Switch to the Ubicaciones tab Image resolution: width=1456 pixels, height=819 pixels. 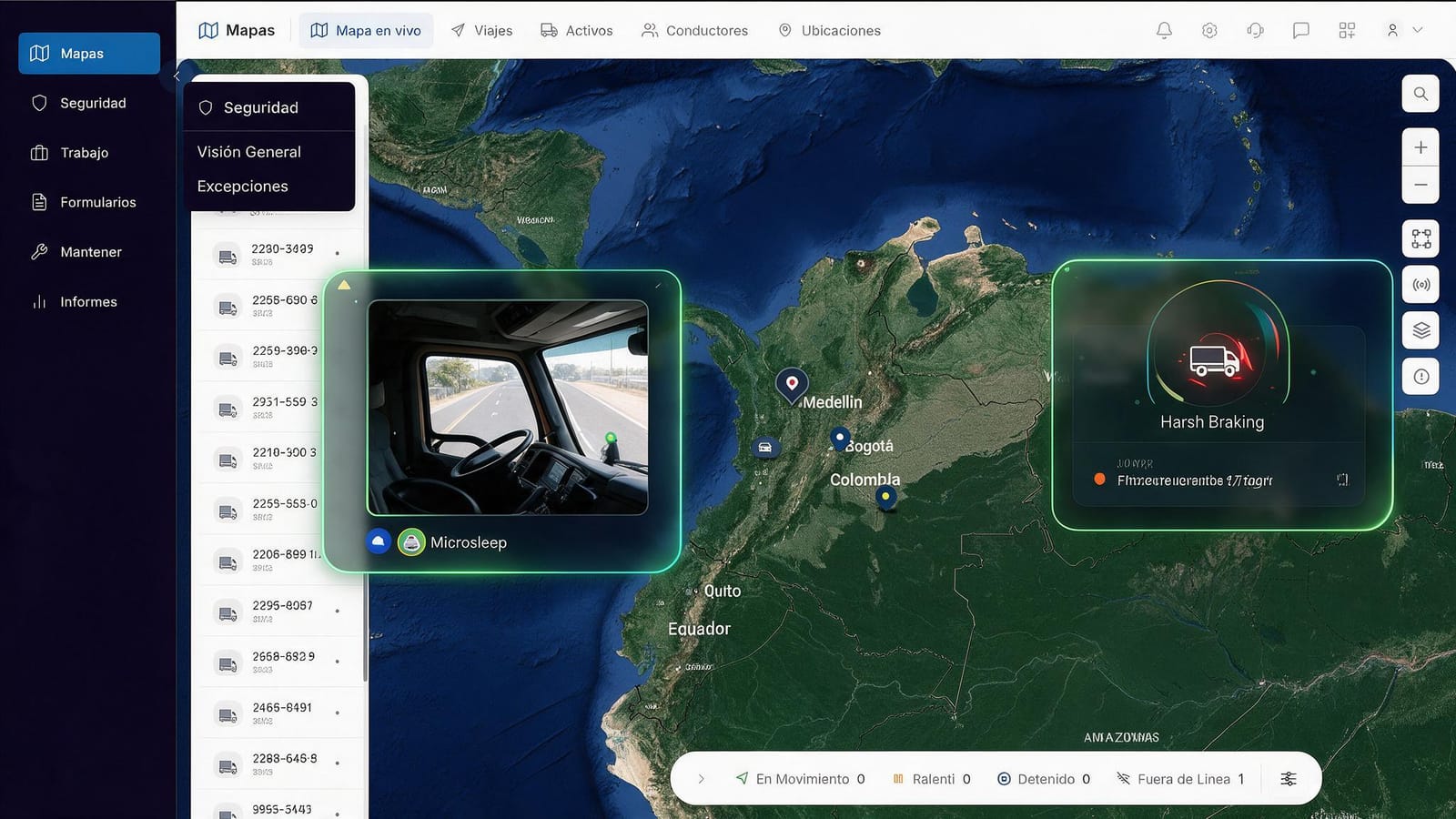[830, 31]
